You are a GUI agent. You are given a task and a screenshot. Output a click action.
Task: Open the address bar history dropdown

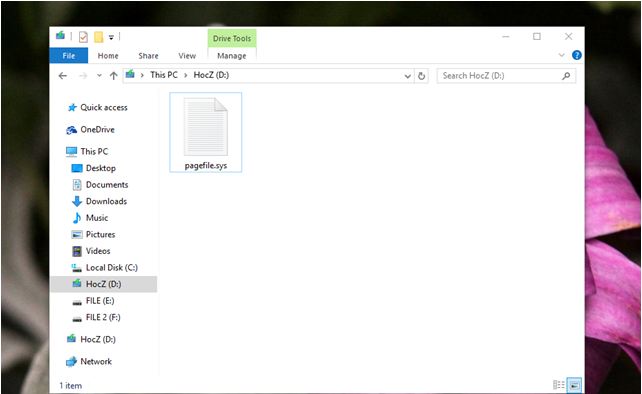[x=407, y=76]
